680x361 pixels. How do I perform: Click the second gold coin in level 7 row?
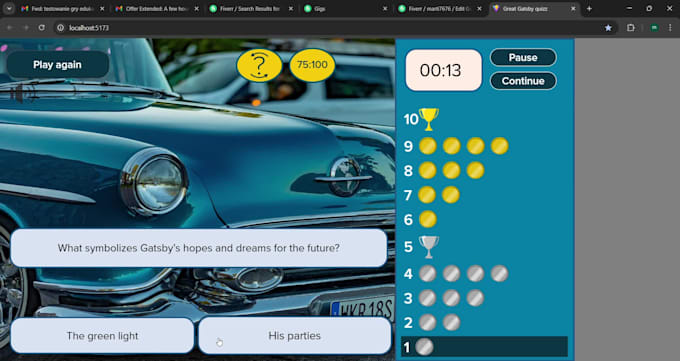coord(451,195)
